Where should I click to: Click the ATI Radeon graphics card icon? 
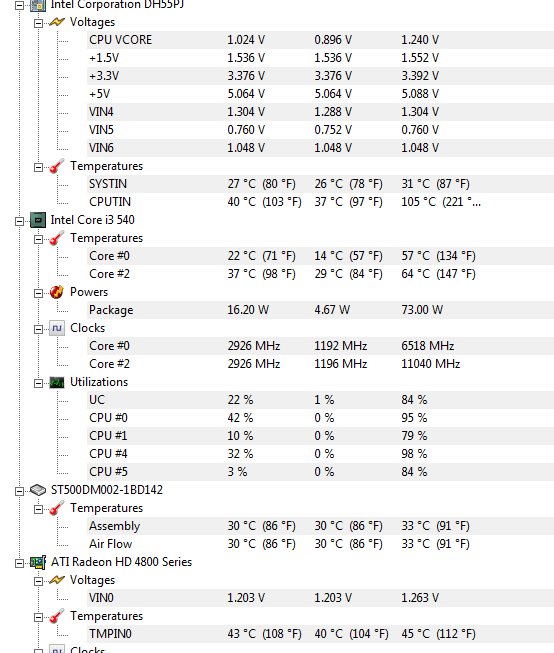pyautogui.click(x=38, y=562)
